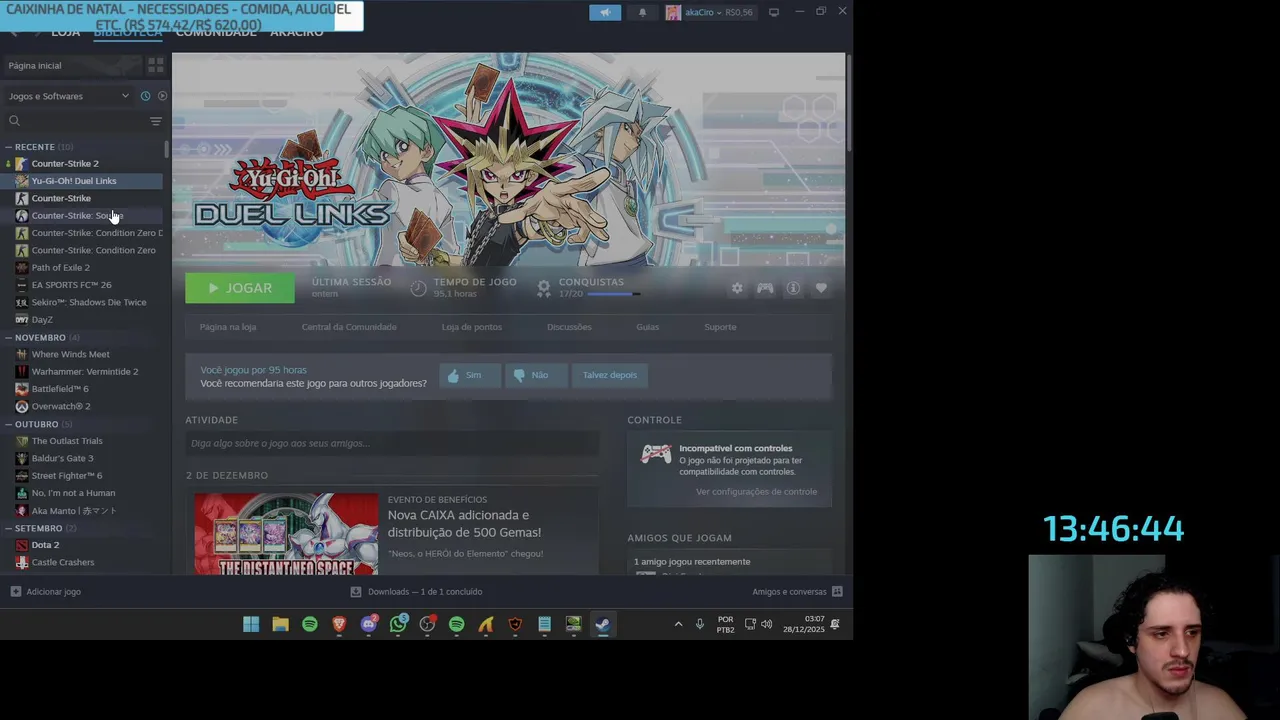This screenshot has width=1280, height=720.
Task: Open the notifications bell in Steam
Action: (642, 12)
